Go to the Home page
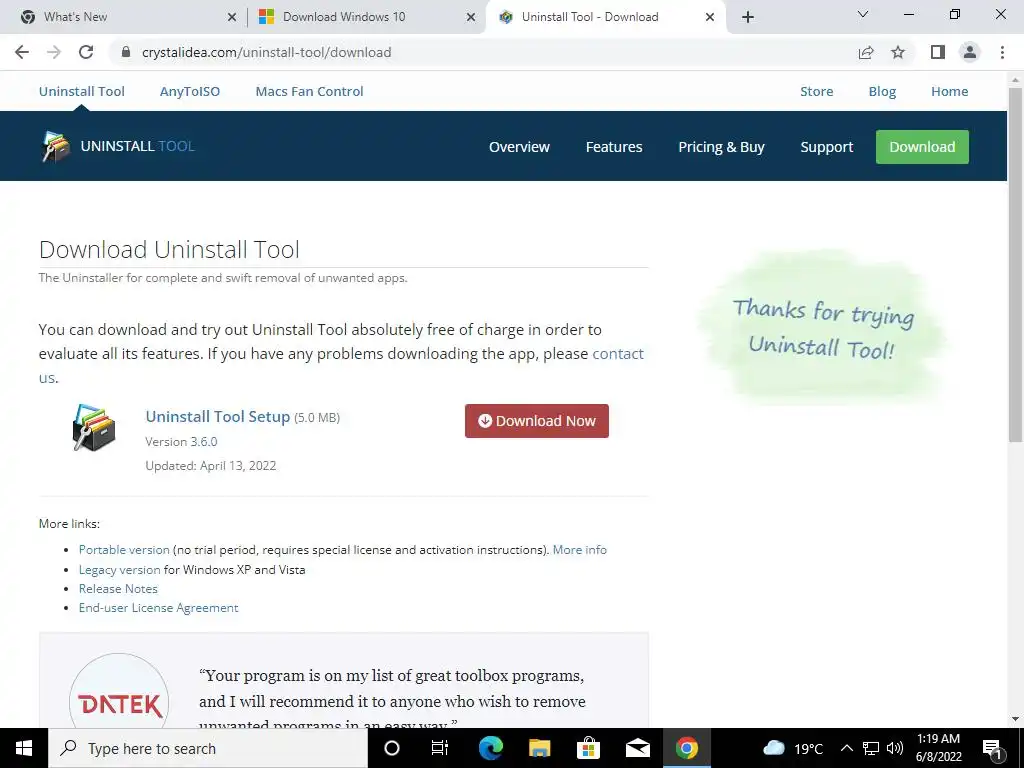Image resolution: width=1024 pixels, height=768 pixels. (950, 91)
